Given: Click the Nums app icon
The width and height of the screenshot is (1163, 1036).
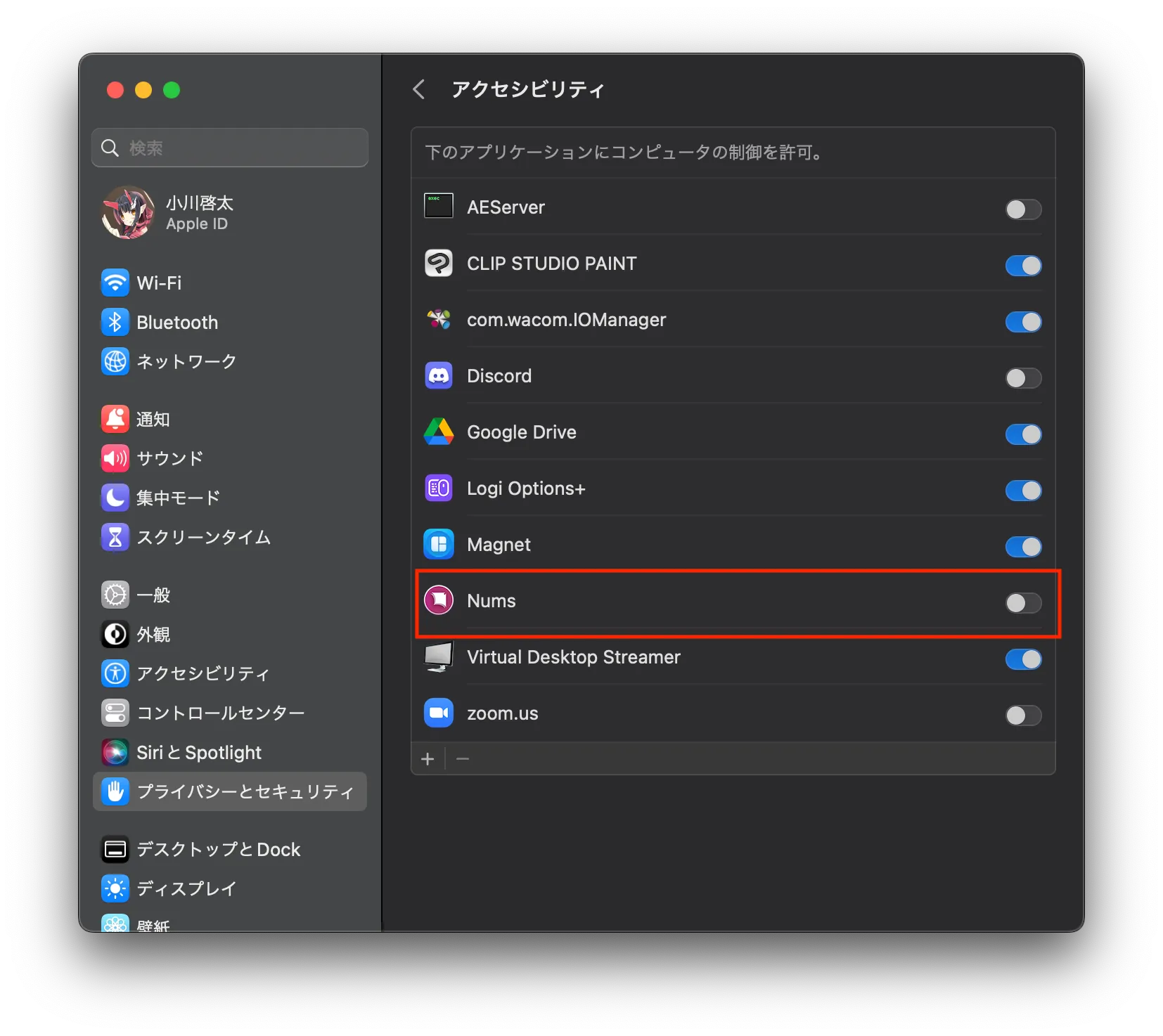Looking at the screenshot, I should [439, 601].
